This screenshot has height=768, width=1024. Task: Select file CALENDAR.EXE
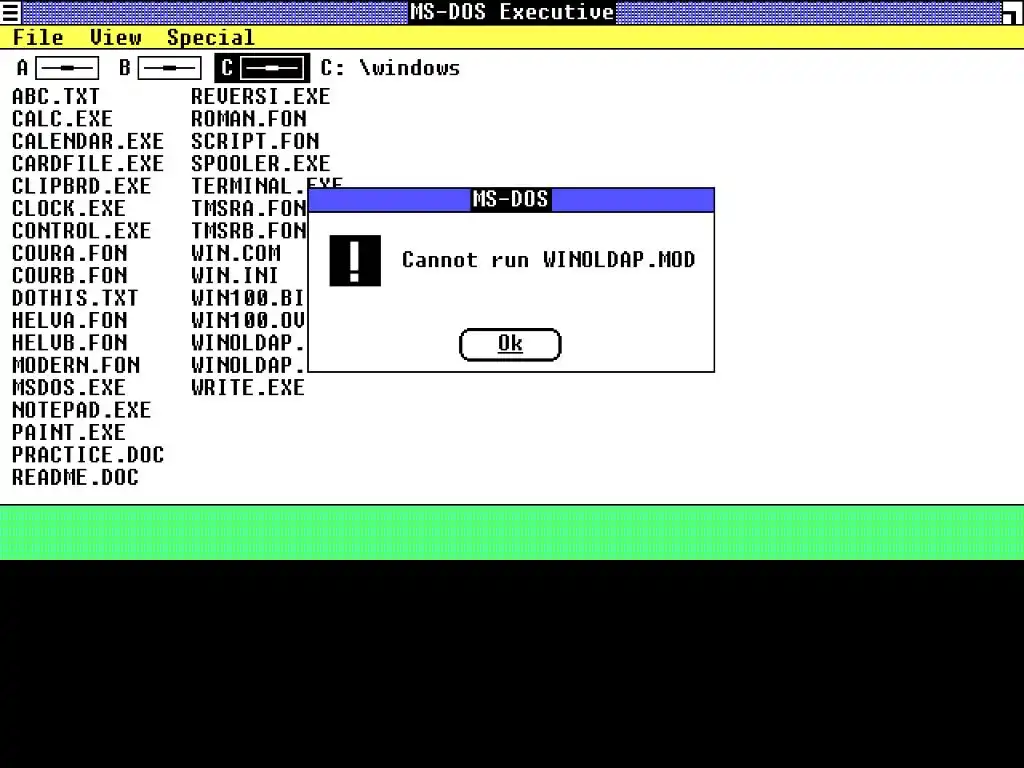point(88,141)
